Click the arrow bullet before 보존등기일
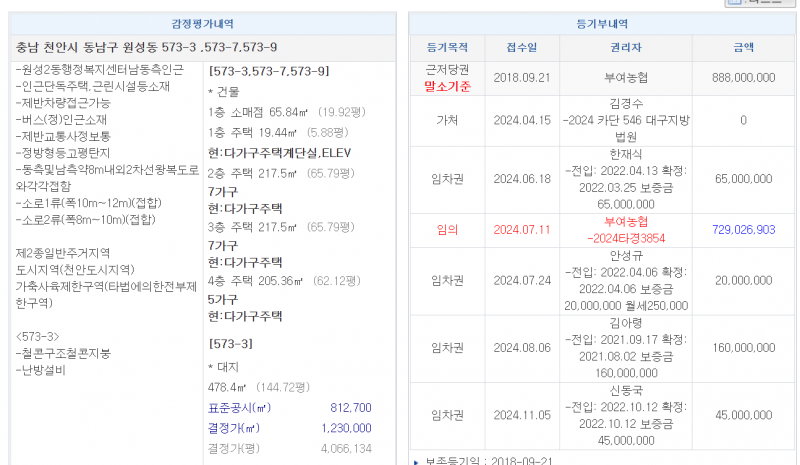The image size is (800, 465). click(x=417, y=461)
